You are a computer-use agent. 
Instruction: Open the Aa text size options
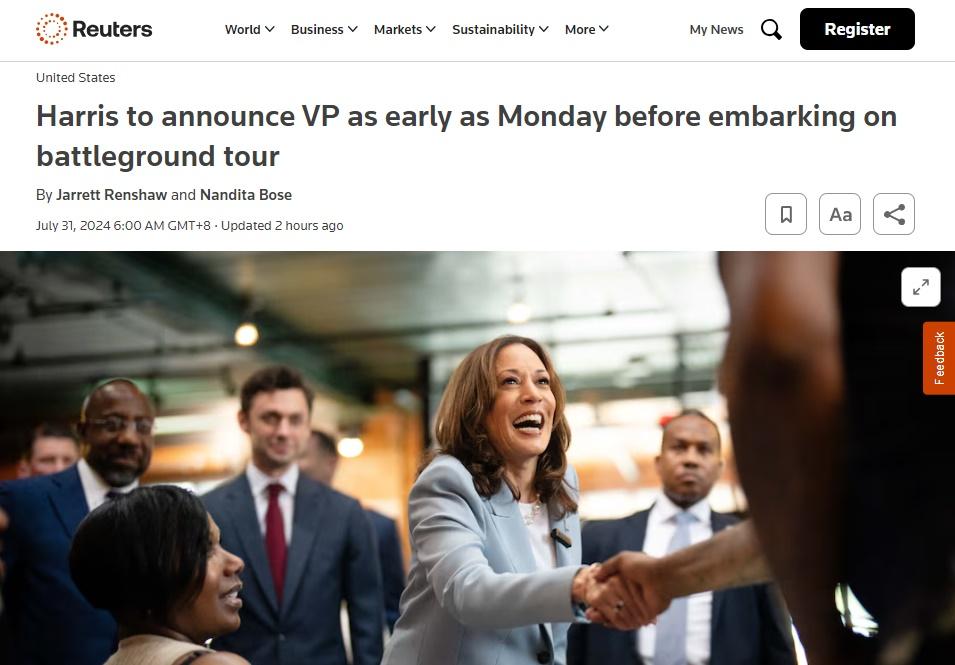point(840,214)
